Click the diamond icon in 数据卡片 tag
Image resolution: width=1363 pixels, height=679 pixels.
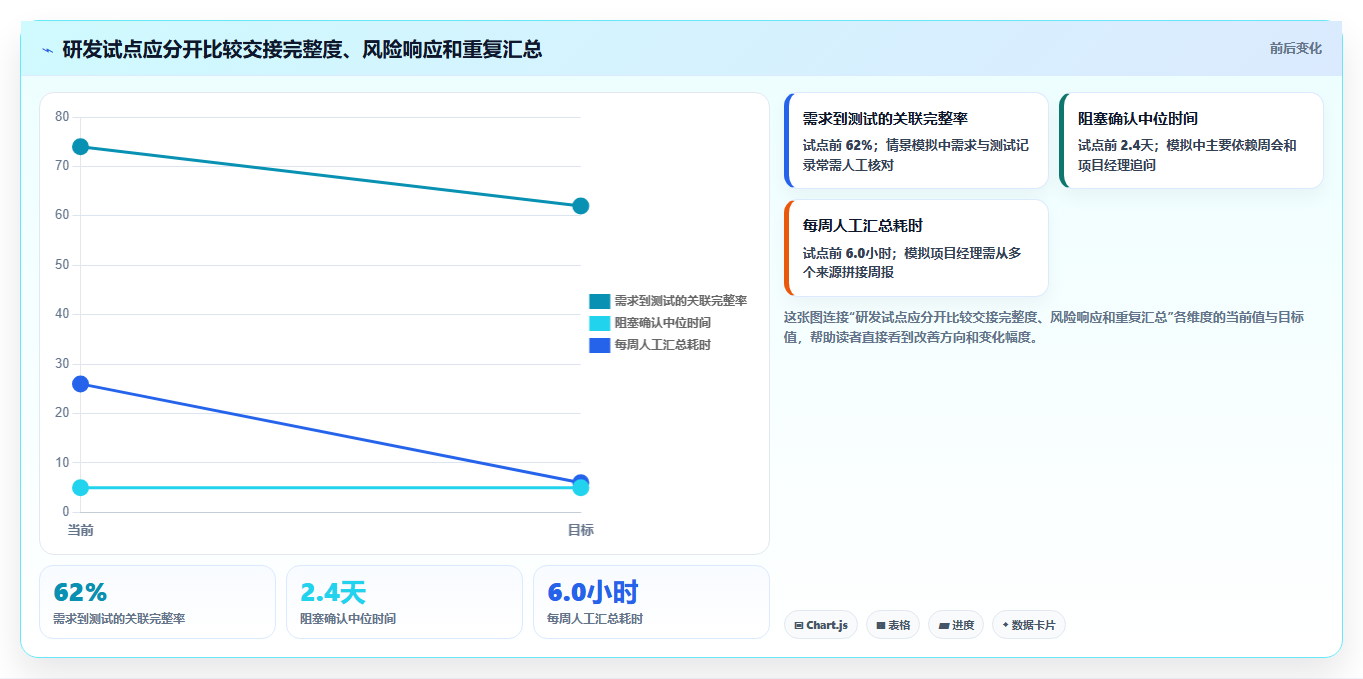1005,625
